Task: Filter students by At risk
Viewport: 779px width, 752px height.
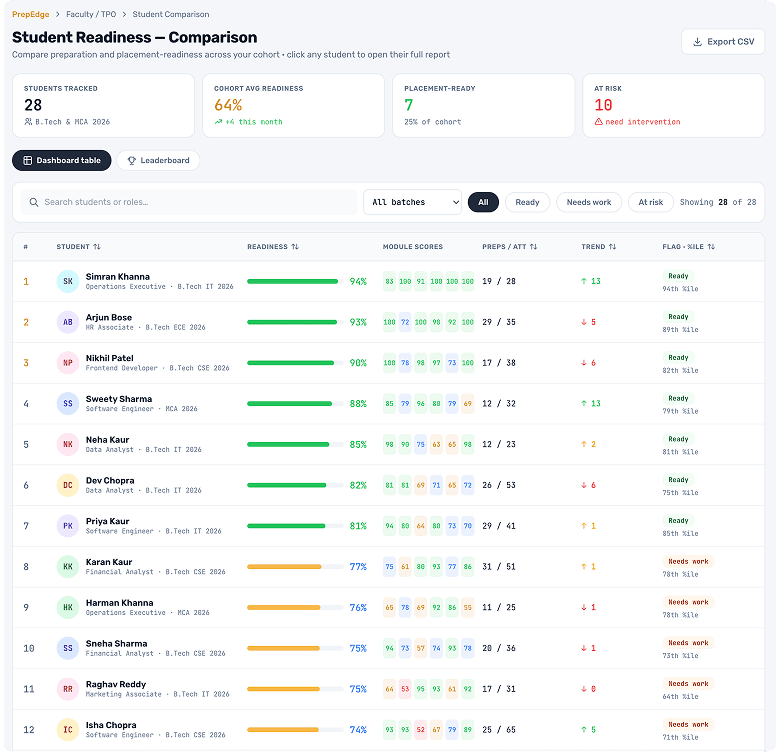Action: (650, 202)
